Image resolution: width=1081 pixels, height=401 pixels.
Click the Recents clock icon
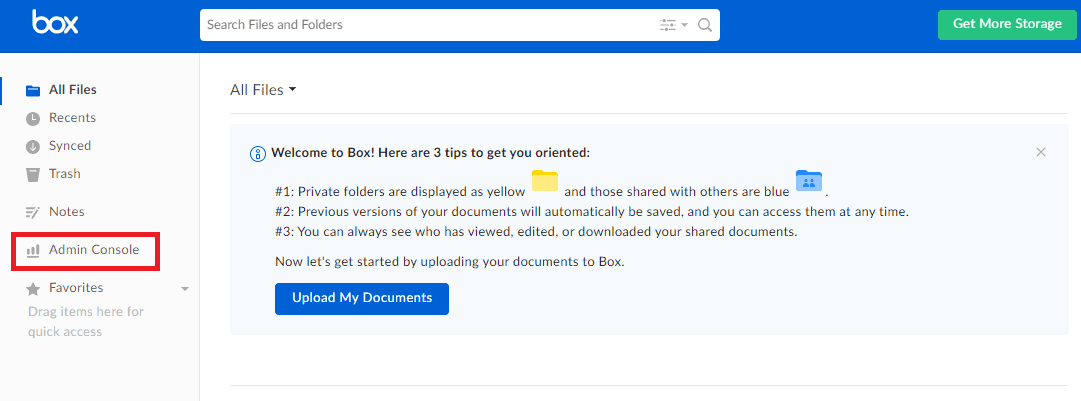coord(33,119)
